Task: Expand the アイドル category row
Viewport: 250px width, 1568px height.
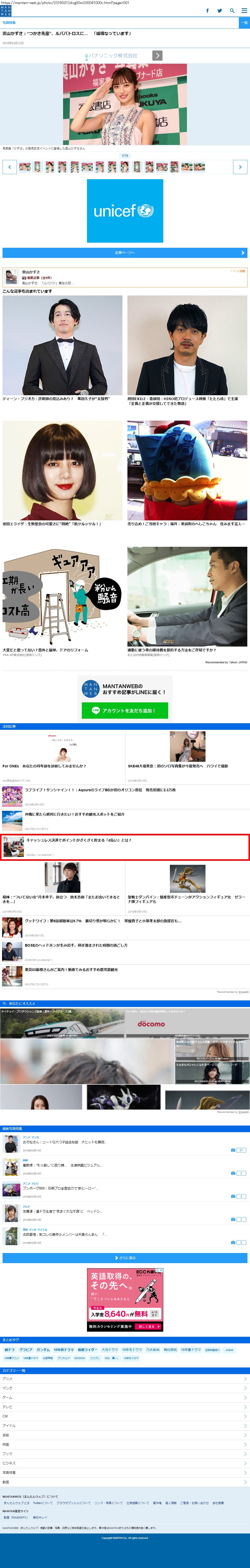Action: click(x=125, y=1426)
